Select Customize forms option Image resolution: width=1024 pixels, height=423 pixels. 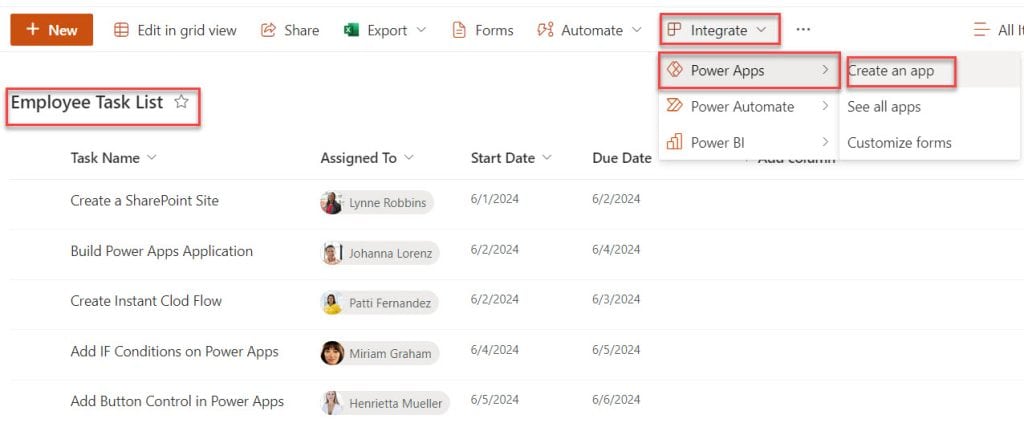[929, 142]
